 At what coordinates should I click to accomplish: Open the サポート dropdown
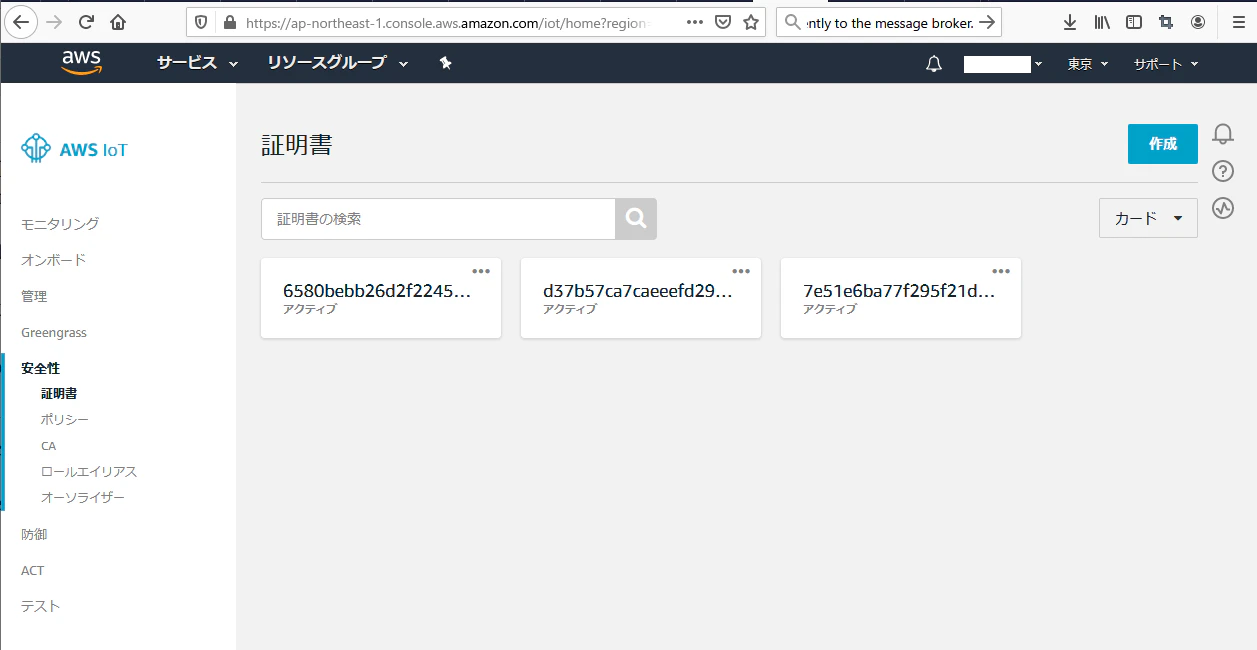[x=1165, y=63]
